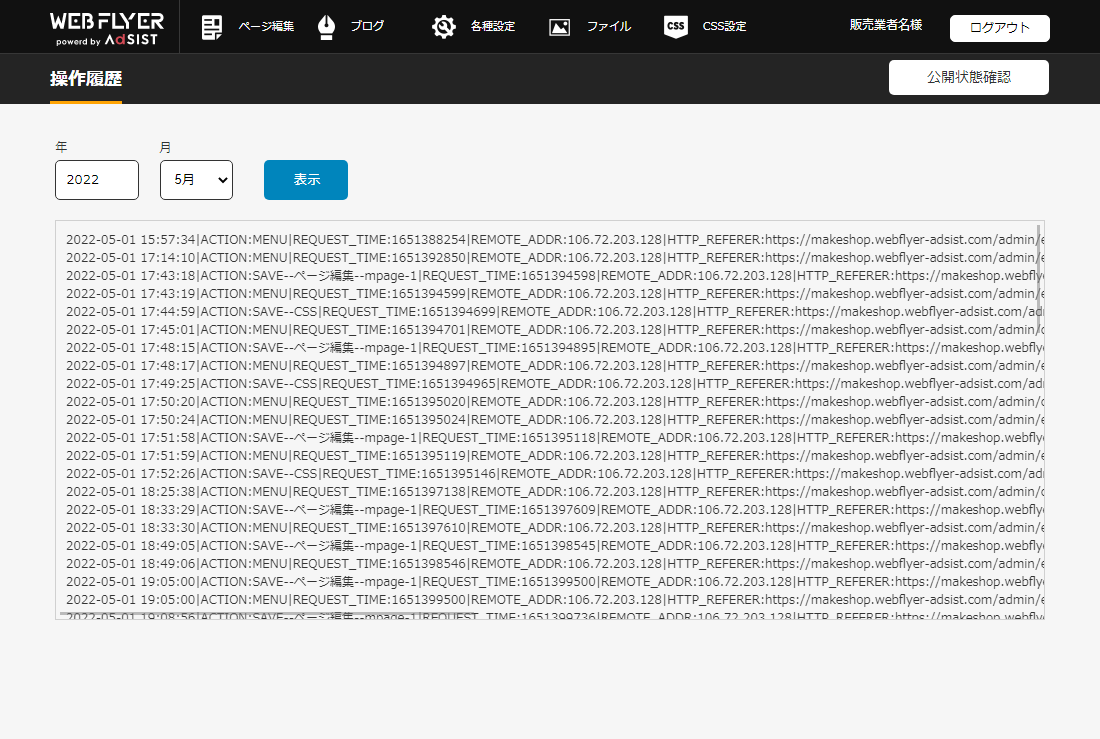Click the ページ編集 document icon
The height and width of the screenshot is (739, 1100).
pyautogui.click(x=212, y=27)
